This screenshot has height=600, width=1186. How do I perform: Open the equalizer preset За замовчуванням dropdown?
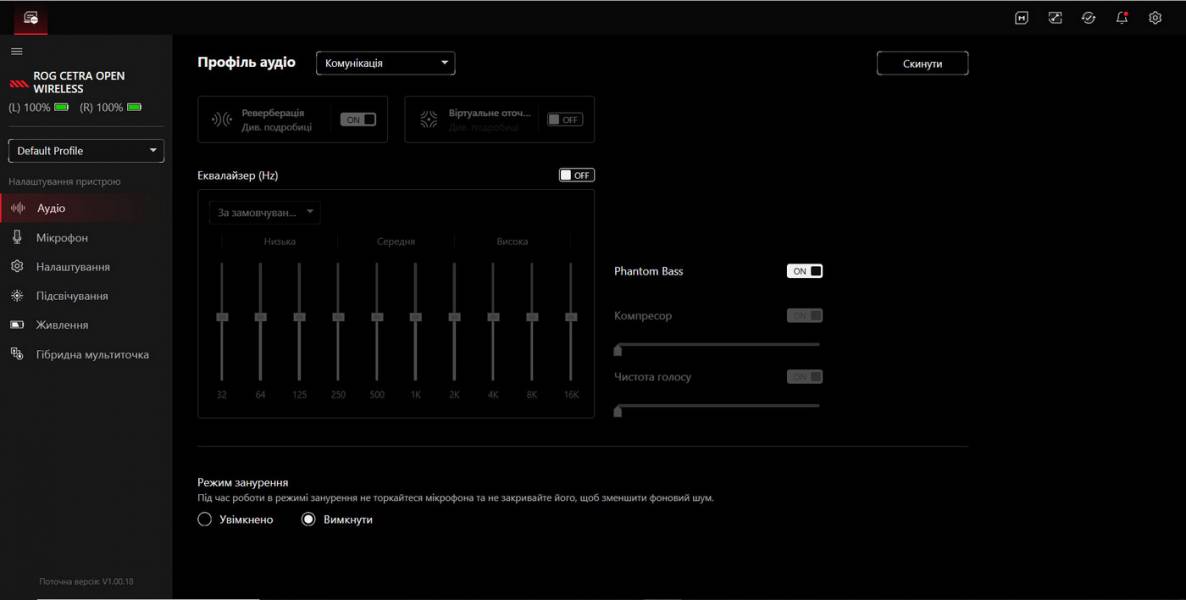tap(265, 212)
